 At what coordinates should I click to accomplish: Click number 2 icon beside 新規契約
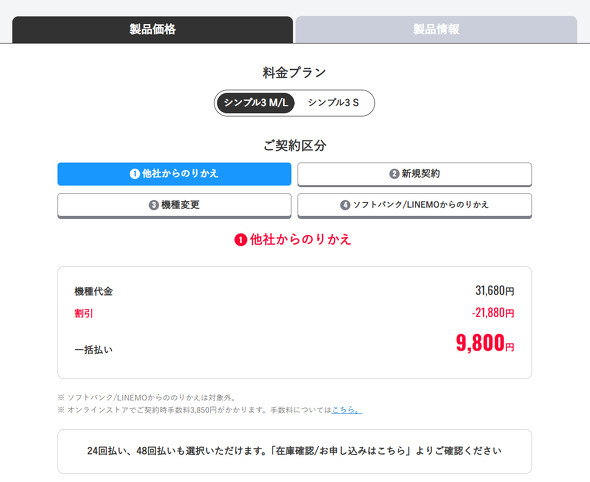point(394,174)
